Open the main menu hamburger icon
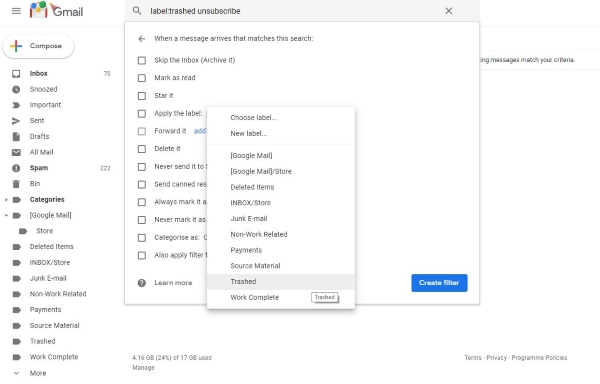 click(x=16, y=11)
